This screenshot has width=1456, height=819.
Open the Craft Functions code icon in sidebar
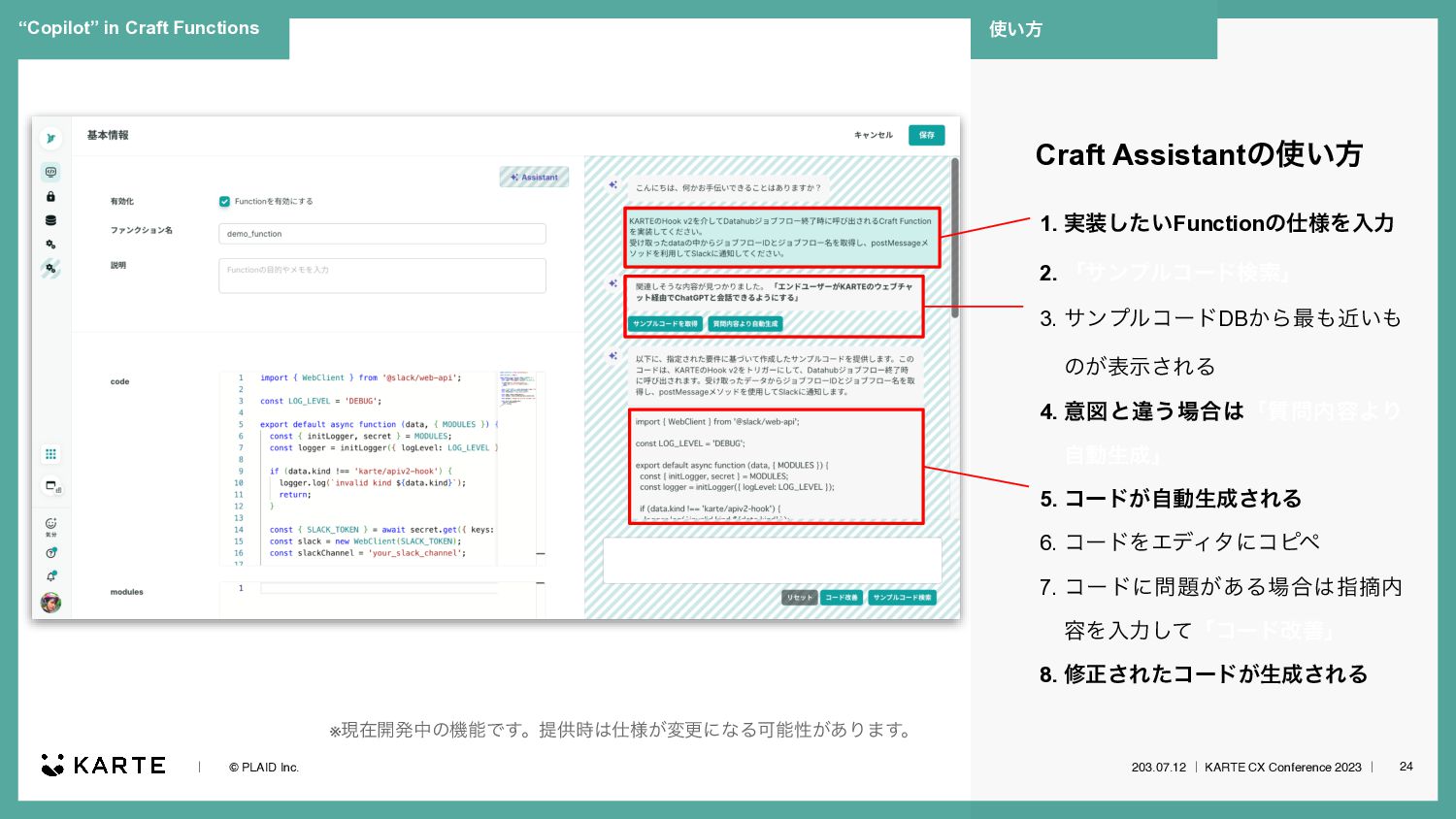click(50, 172)
